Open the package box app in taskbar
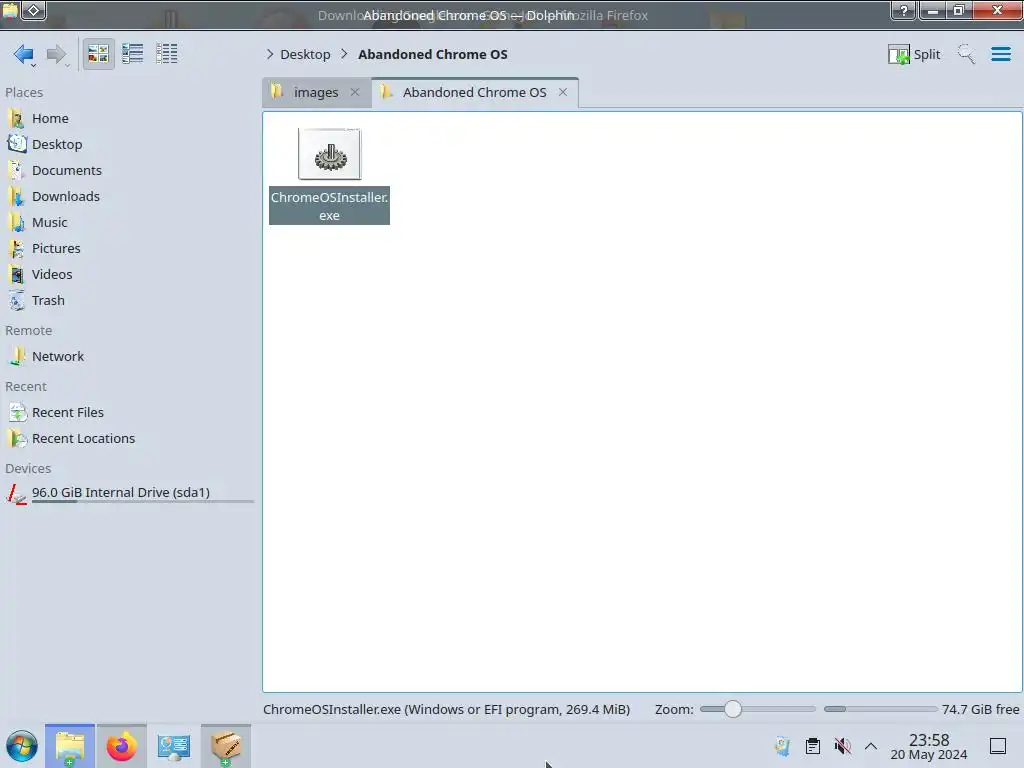Image resolution: width=1024 pixels, height=768 pixels. point(226,746)
